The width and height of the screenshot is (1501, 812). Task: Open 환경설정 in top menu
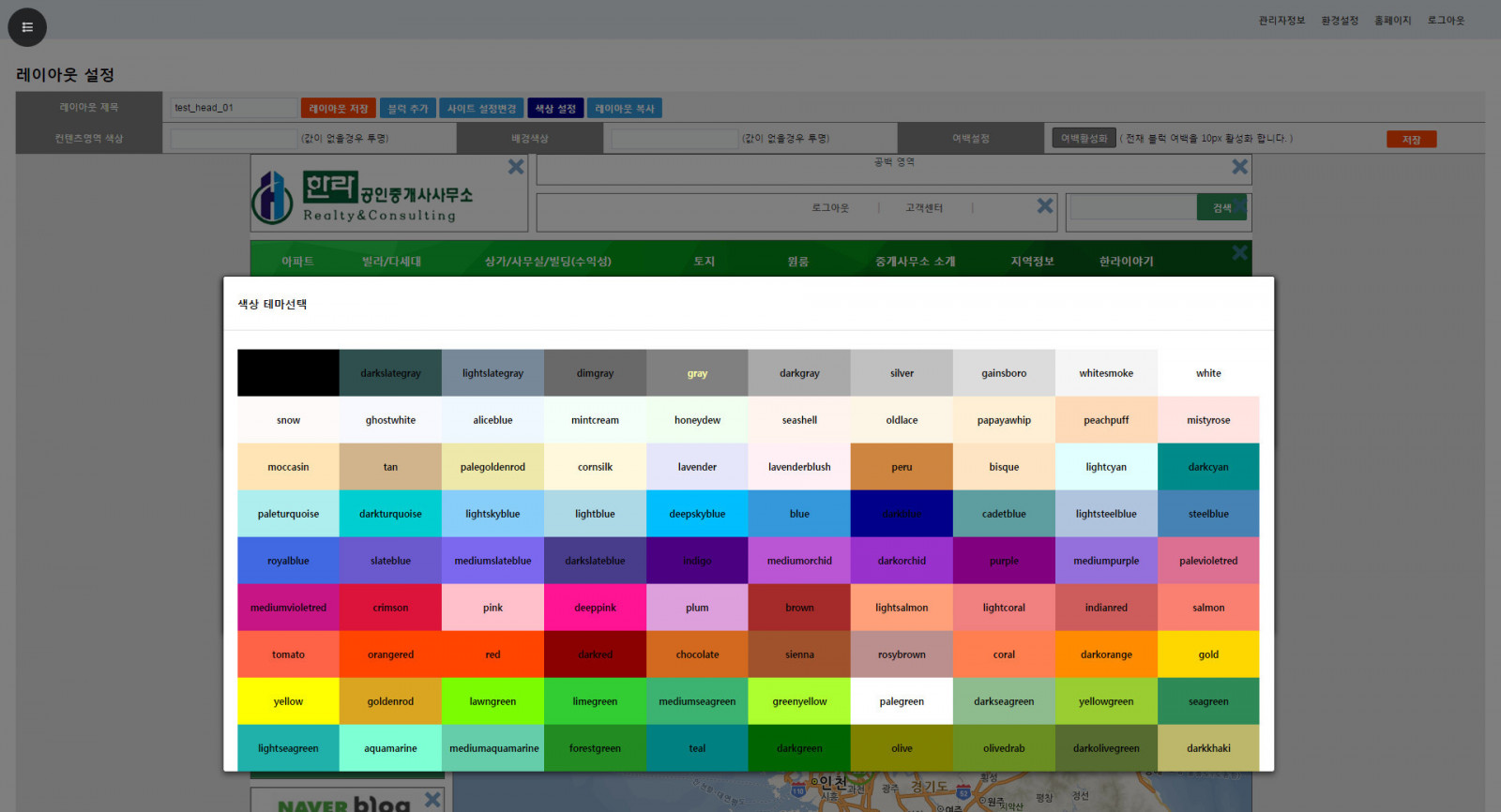coord(1340,21)
